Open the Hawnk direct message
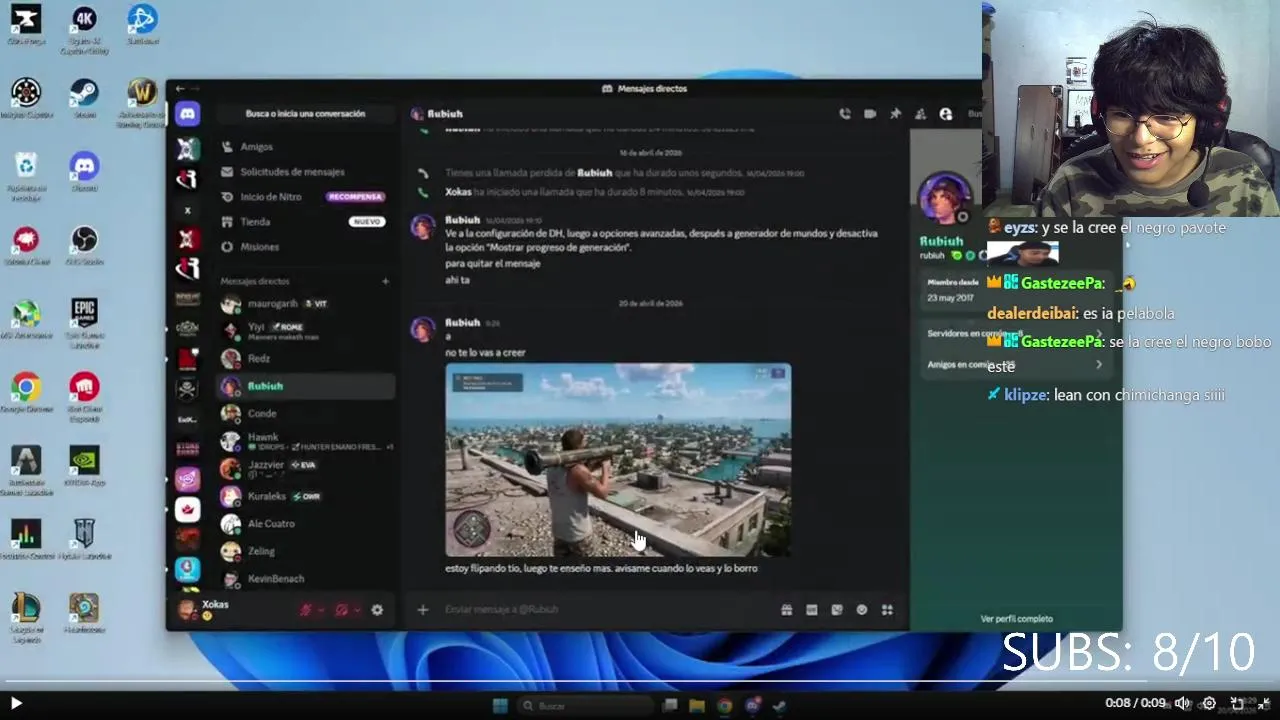Screen dimensions: 1280x720 [306, 441]
